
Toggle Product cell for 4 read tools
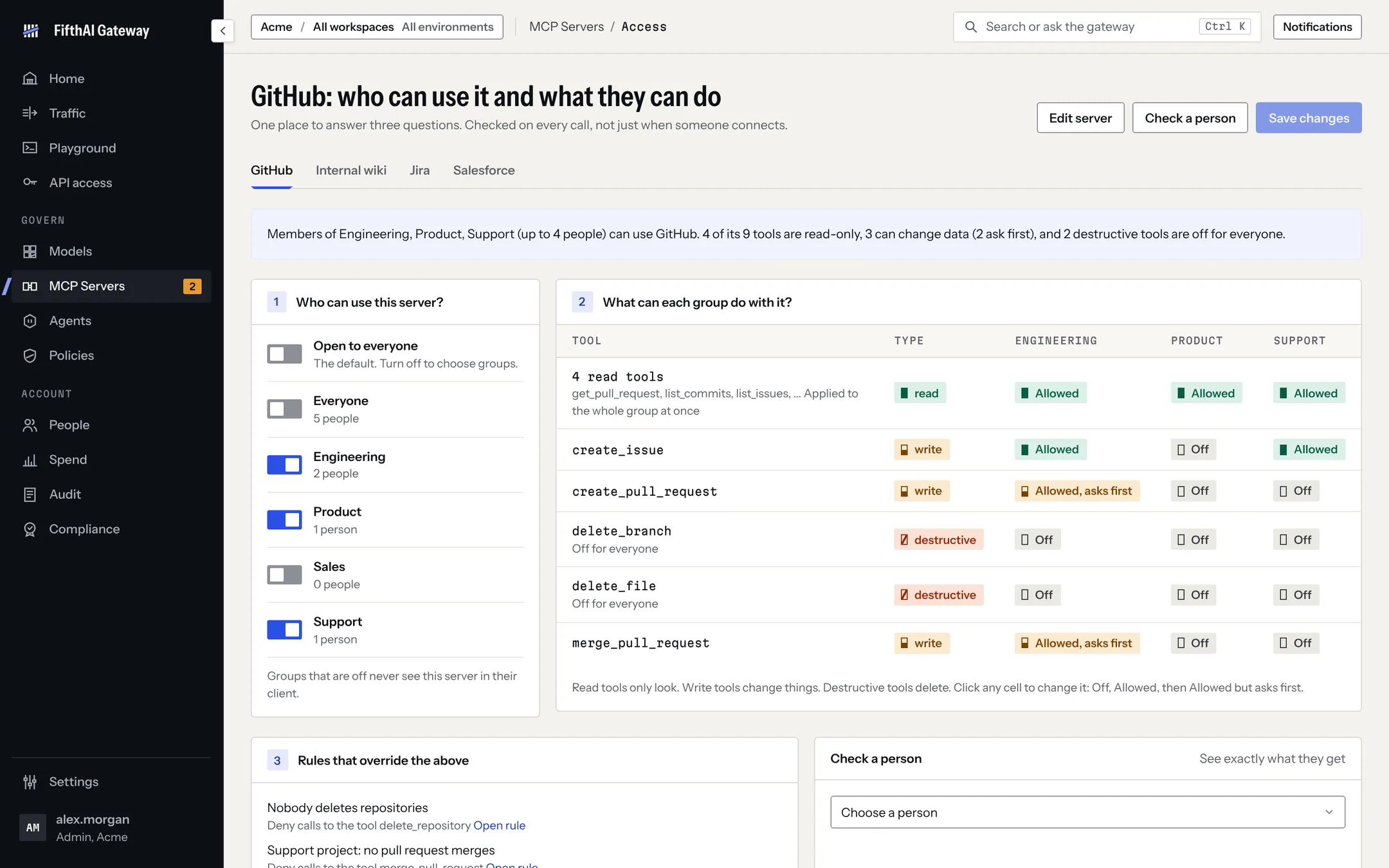point(1206,393)
